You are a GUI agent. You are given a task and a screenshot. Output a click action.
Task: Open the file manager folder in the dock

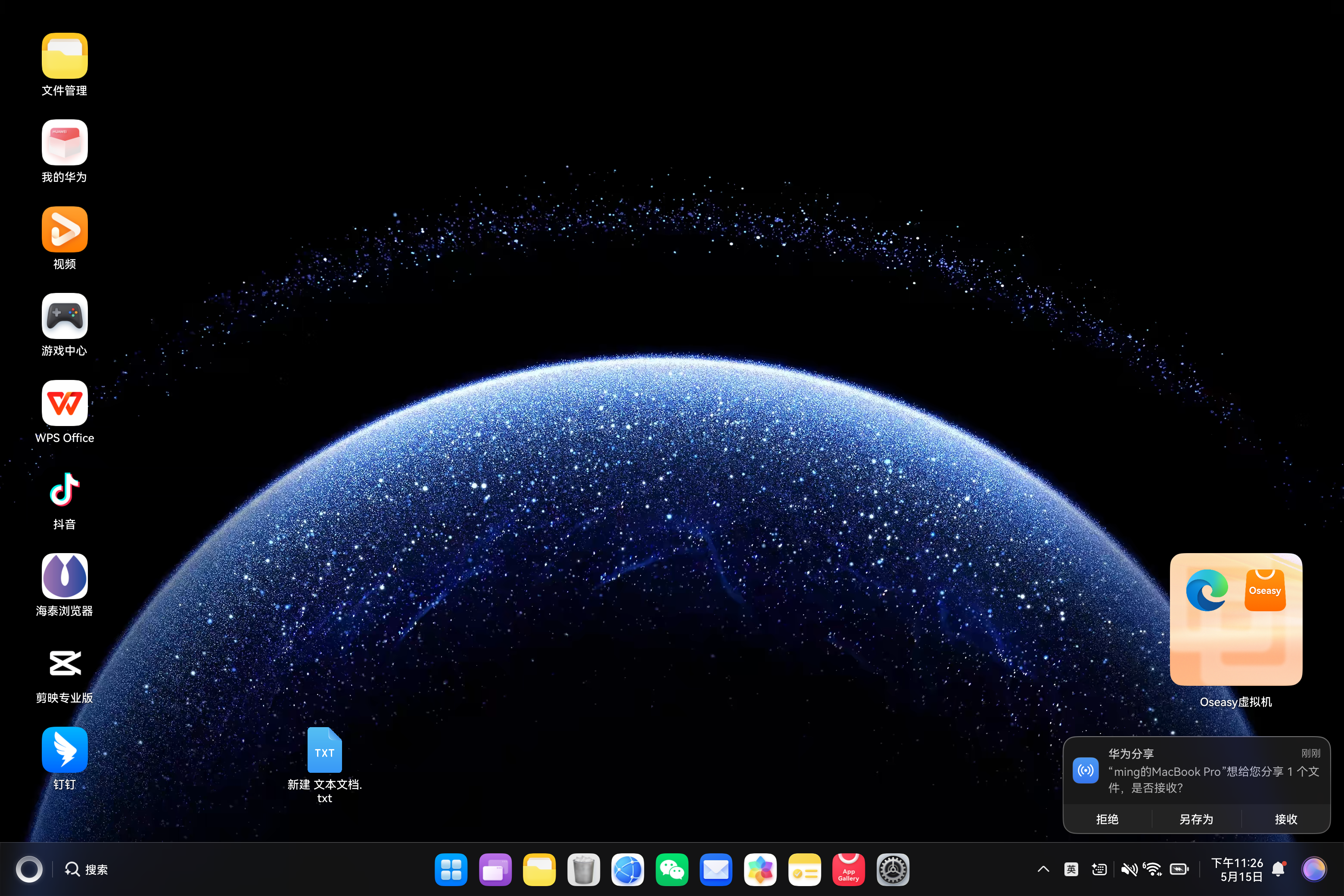(x=539, y=870)
